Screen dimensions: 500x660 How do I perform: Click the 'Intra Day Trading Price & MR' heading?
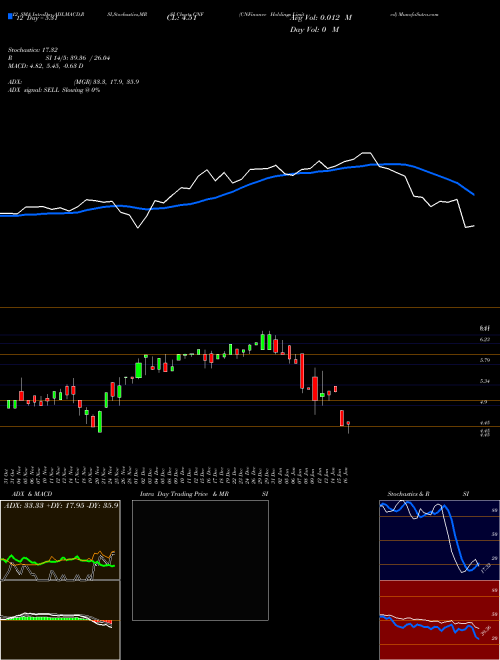(x=184, y=494)
